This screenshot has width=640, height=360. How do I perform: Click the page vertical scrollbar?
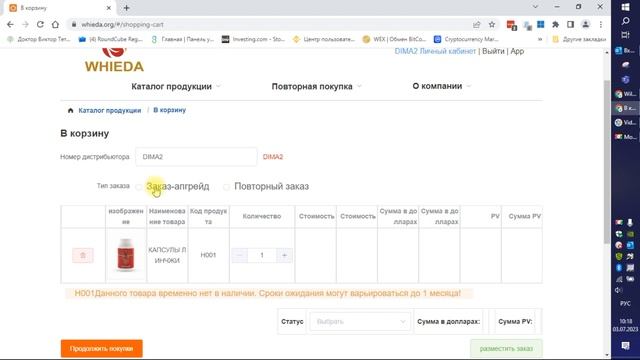click(607, 161)
